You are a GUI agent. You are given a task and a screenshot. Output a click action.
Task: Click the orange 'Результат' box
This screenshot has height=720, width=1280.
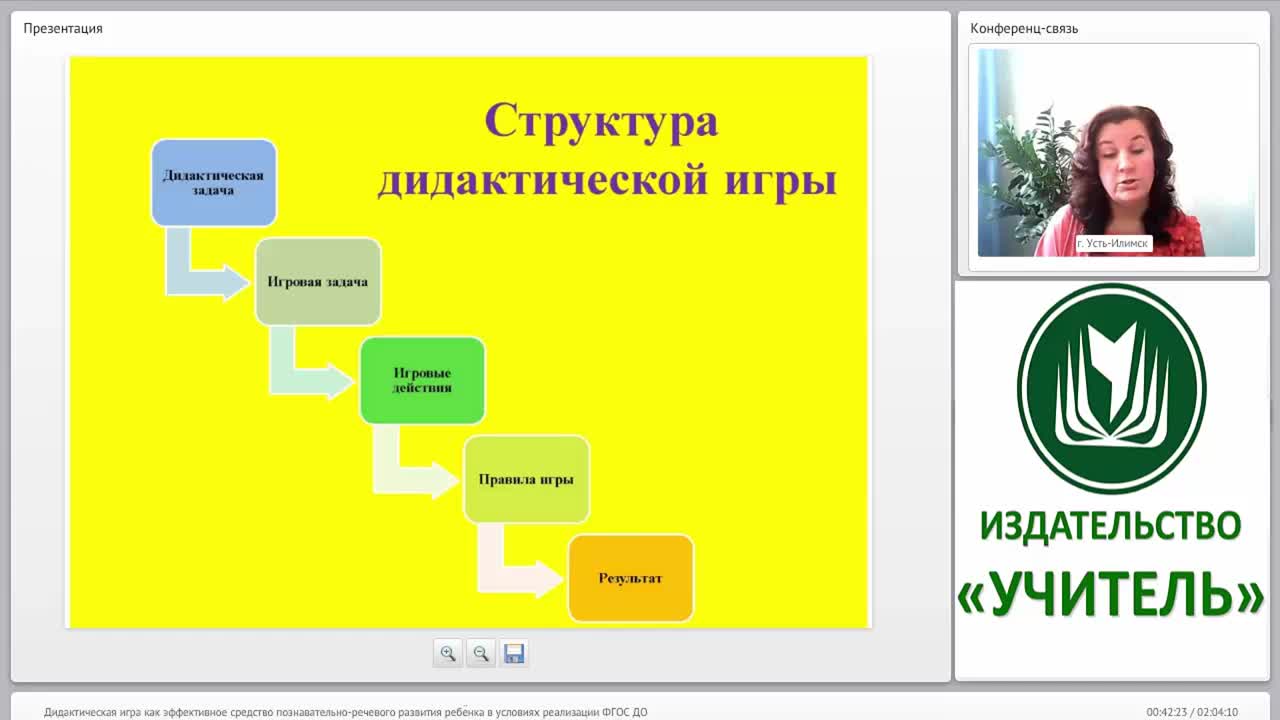tap(630, 578)
